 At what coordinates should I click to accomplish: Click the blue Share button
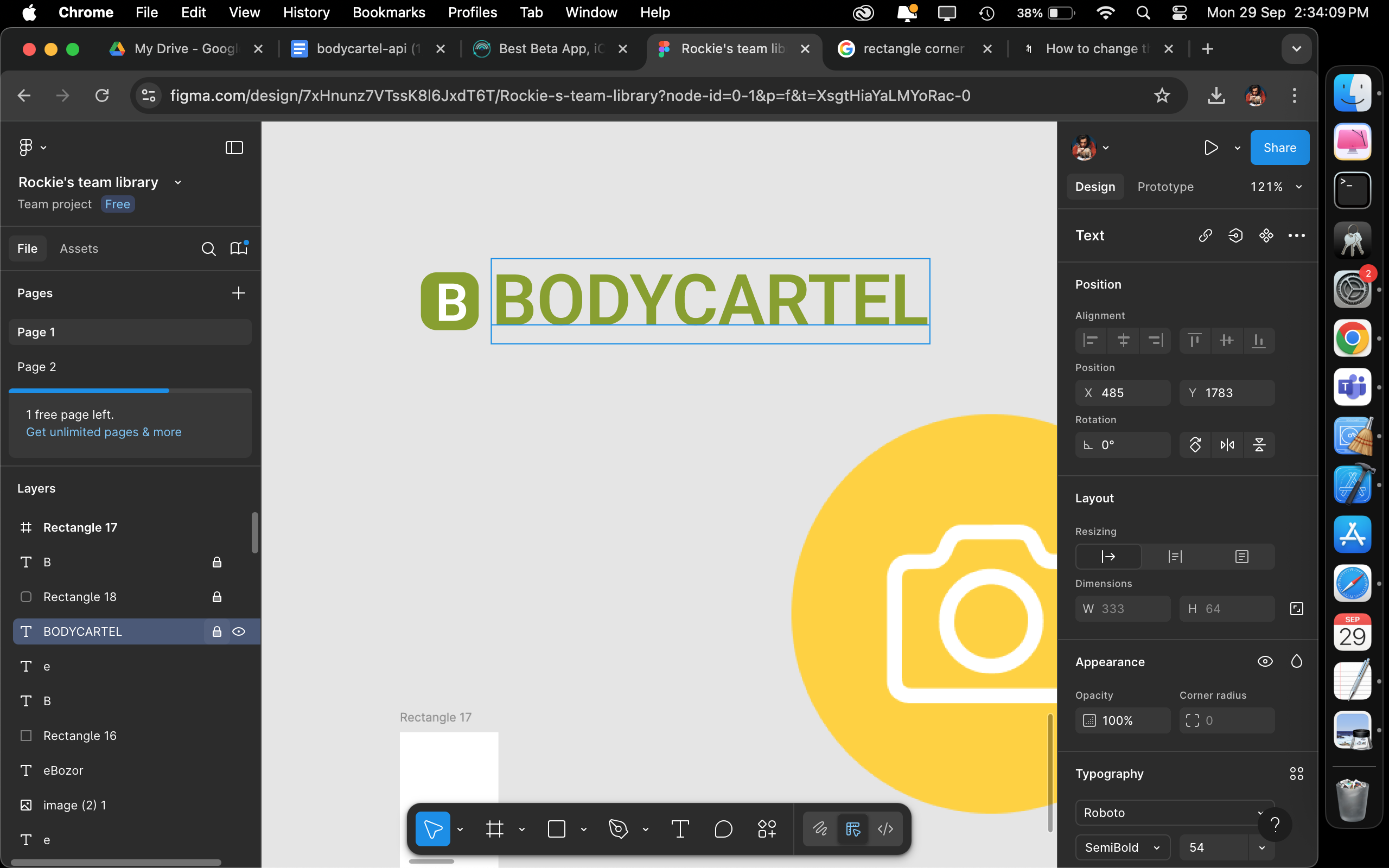pyautogui.click(x=1279, y=148)
